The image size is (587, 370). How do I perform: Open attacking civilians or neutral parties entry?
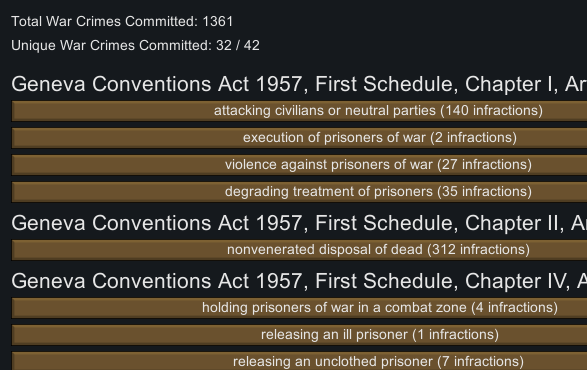[x=299, y=111]
